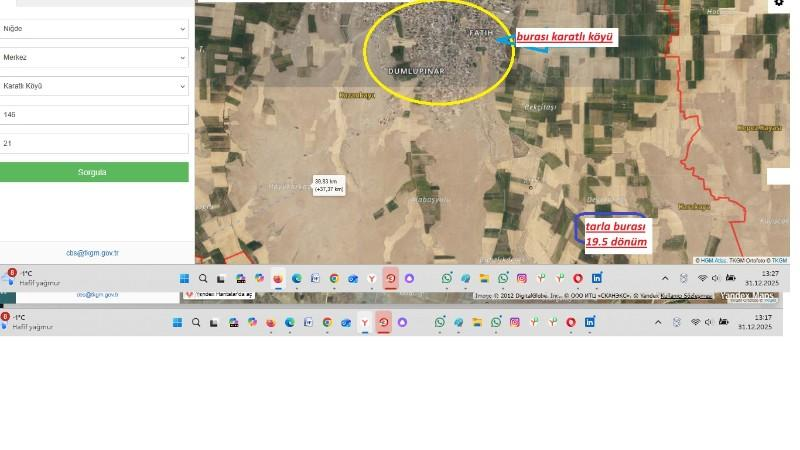Open the HGM Atlas attribution link
The height and width of the screenshot is (450, 800).
tap(713, 261)
